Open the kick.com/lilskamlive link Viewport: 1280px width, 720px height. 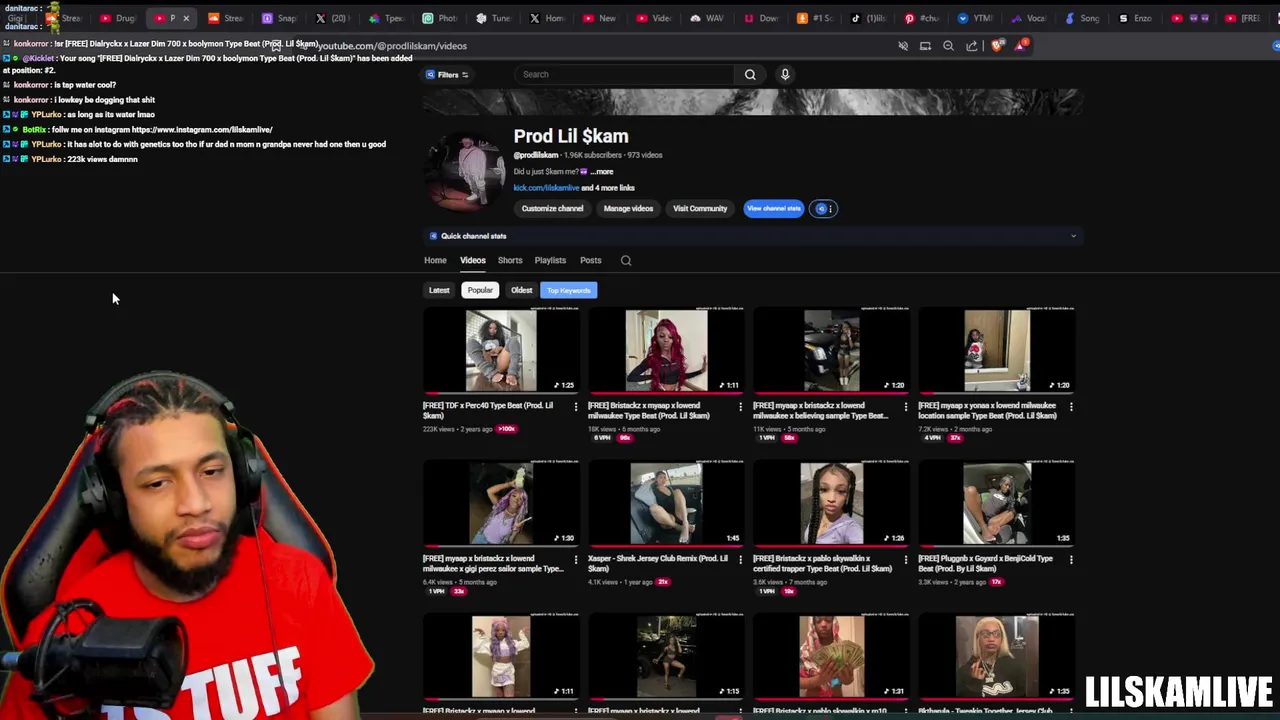[x=546, y=188]
